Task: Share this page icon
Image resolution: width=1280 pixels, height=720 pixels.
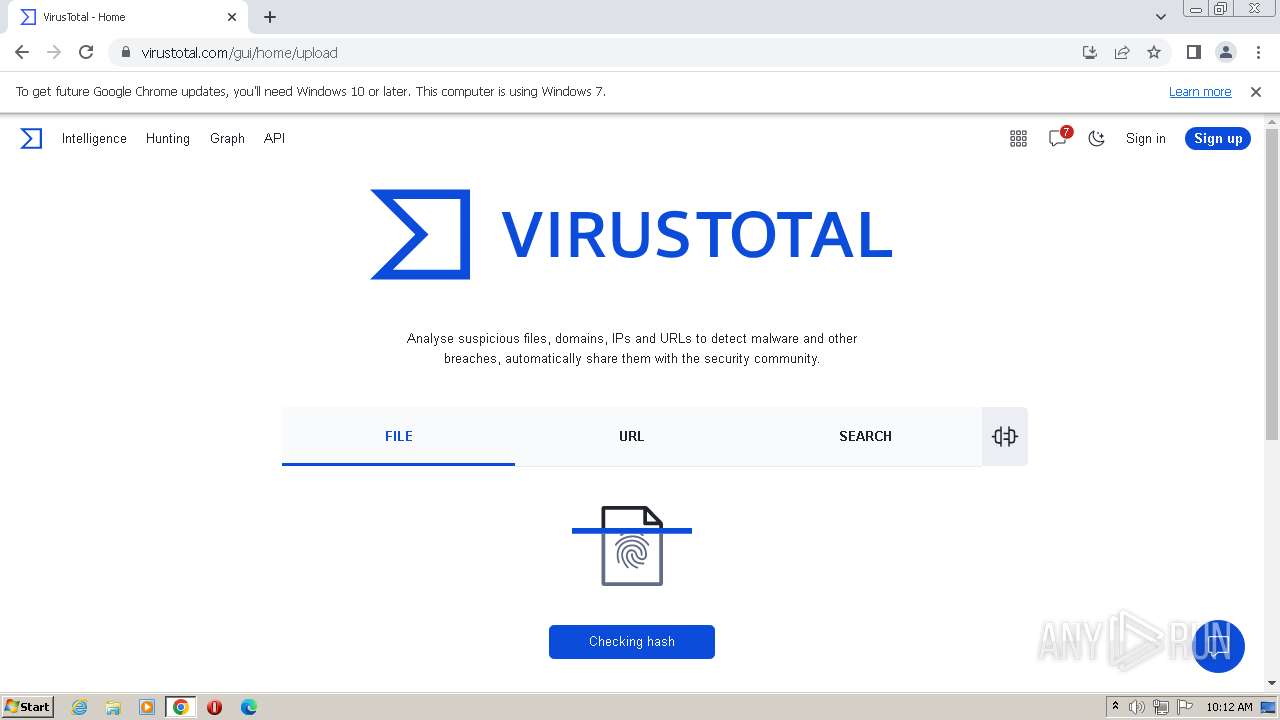Action: [1122, 52]
